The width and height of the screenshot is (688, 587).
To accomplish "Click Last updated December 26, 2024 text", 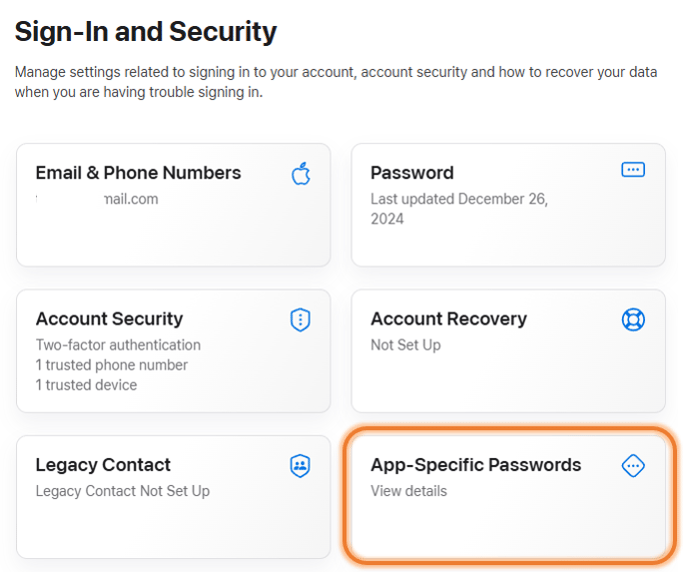I will pyautogui.click(x=459, y=209).
